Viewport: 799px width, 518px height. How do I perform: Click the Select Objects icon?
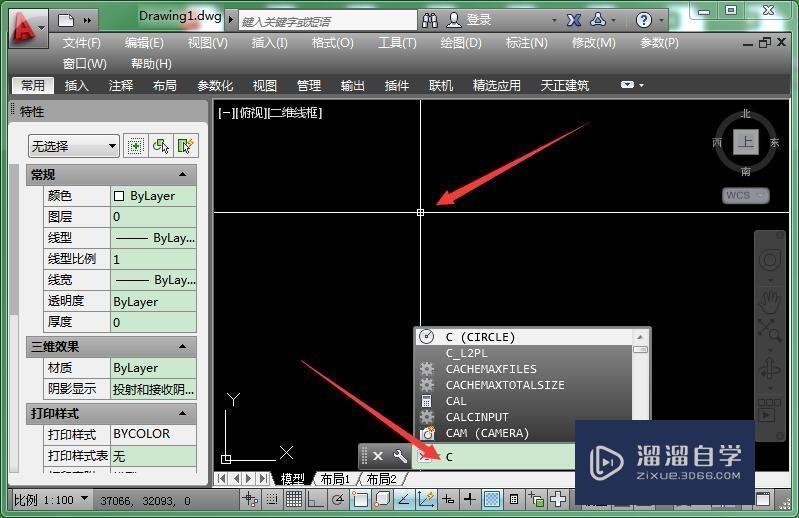coord(161,147)
